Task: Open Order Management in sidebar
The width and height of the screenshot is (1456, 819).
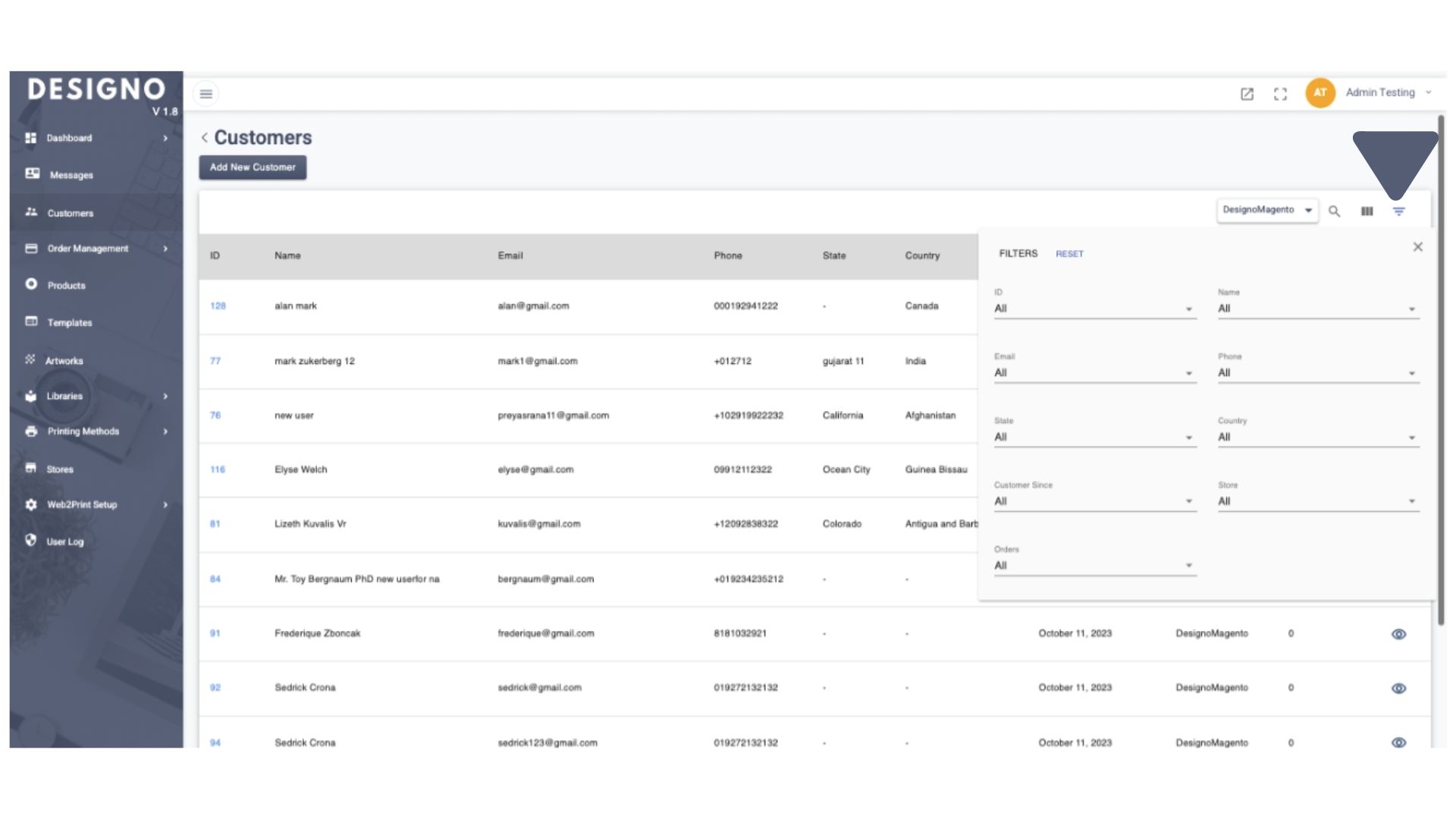Action: click(x=88, y=249)
